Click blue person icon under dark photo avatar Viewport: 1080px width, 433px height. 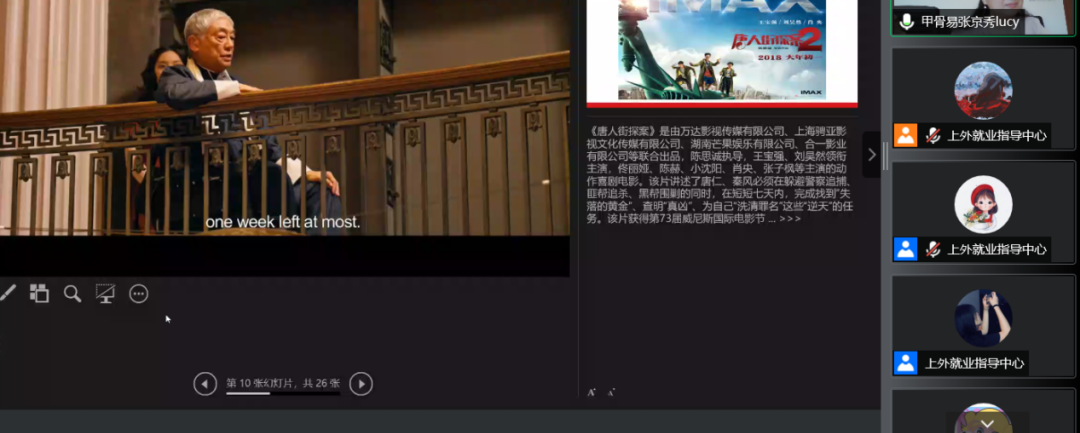coord(905,363)
